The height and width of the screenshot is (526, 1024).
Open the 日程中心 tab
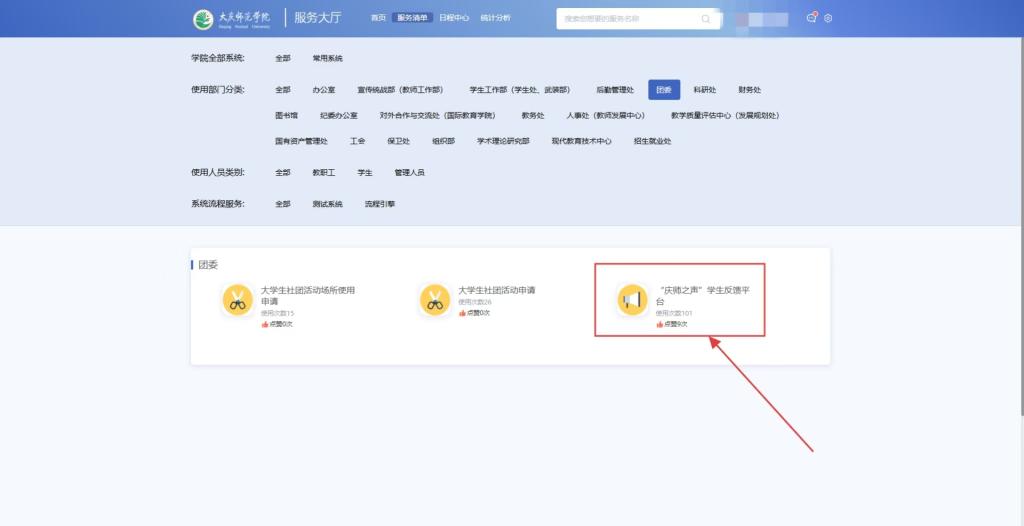454,18
